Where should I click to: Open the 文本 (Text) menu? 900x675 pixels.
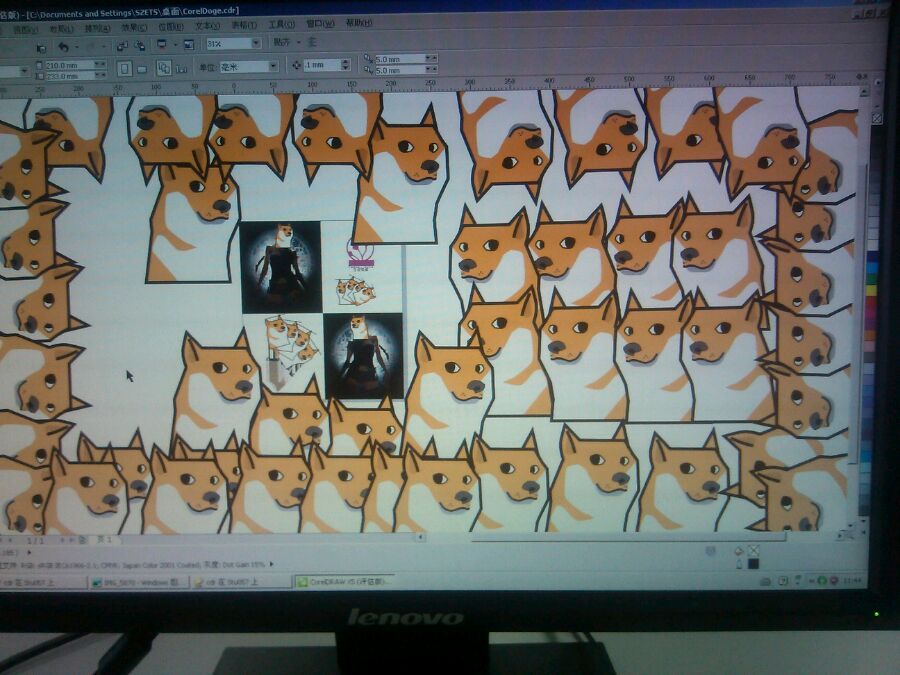click(x=207, y=26)
